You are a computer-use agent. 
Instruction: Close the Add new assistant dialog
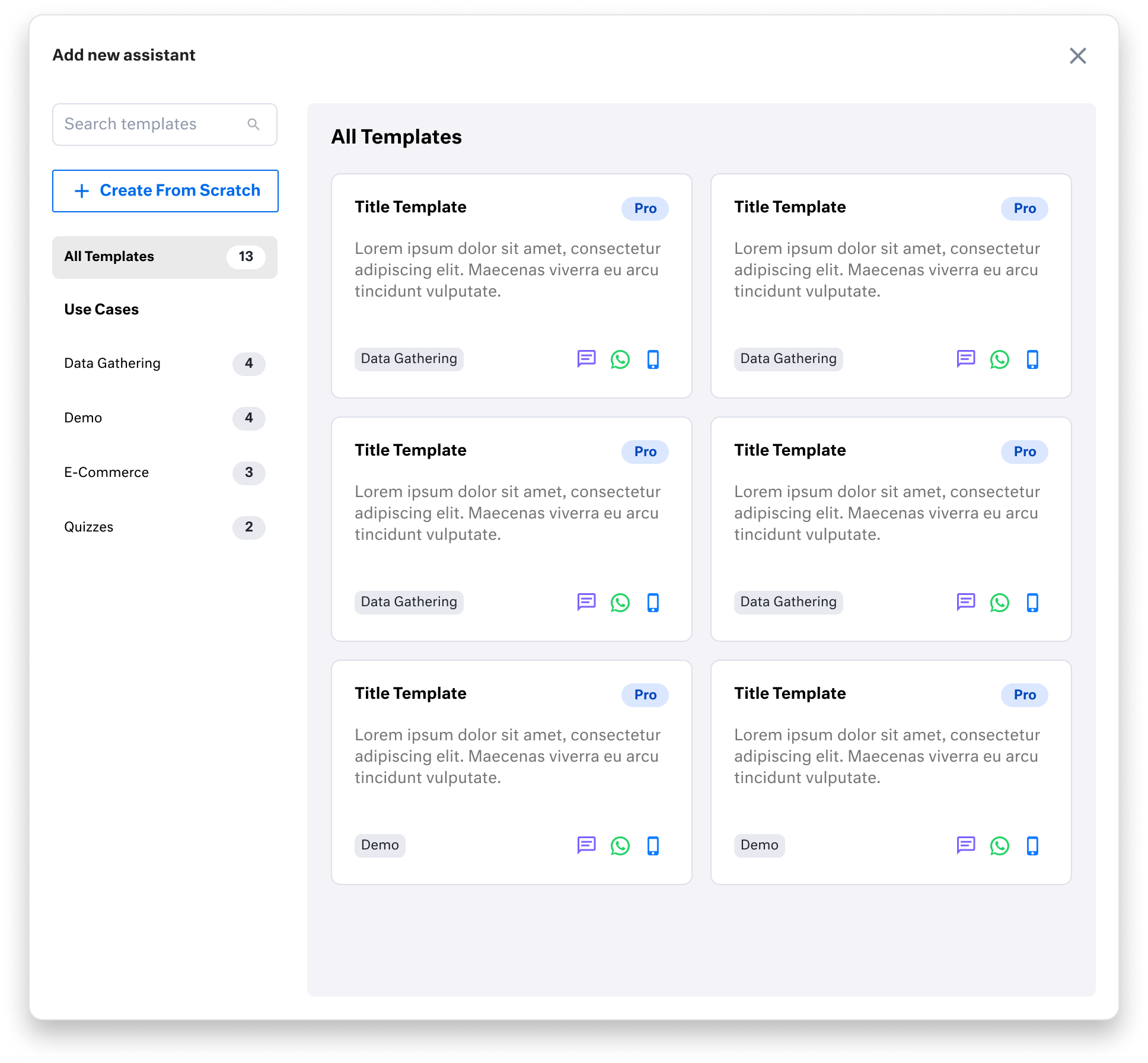pos(1077,56)
